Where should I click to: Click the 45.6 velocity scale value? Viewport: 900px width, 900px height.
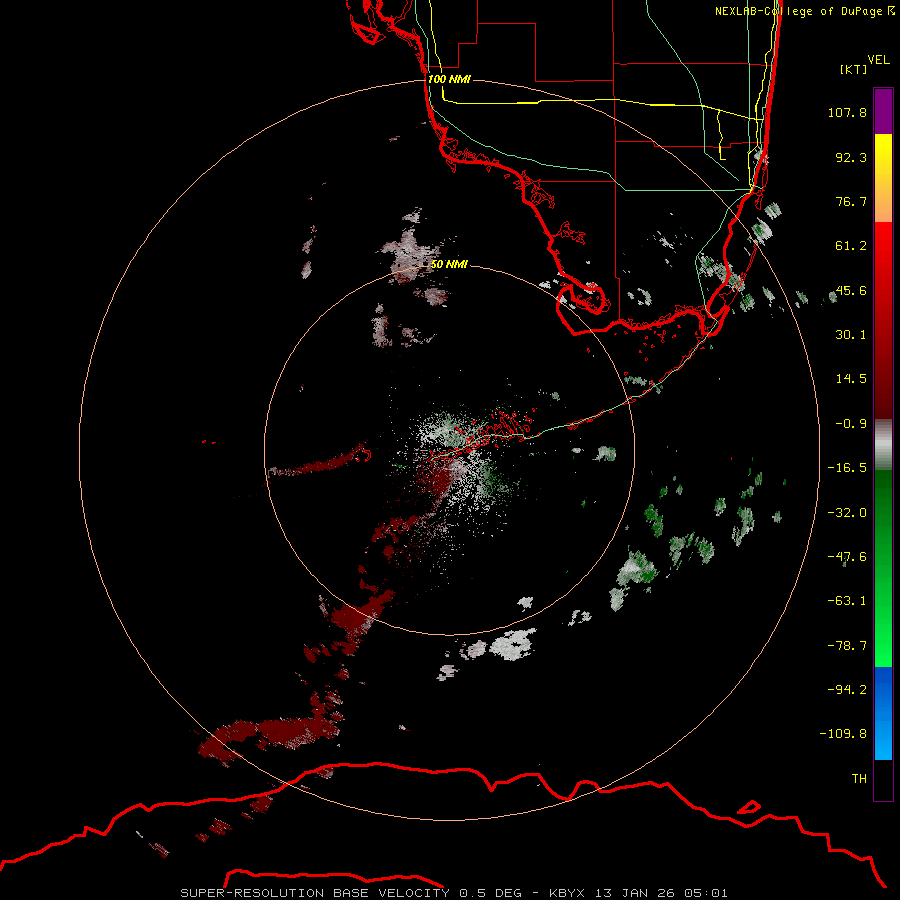(851, 290)
